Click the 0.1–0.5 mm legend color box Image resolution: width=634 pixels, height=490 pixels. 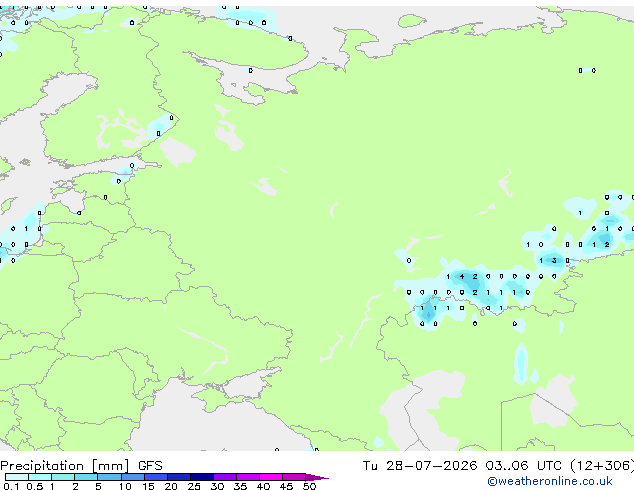17,477
